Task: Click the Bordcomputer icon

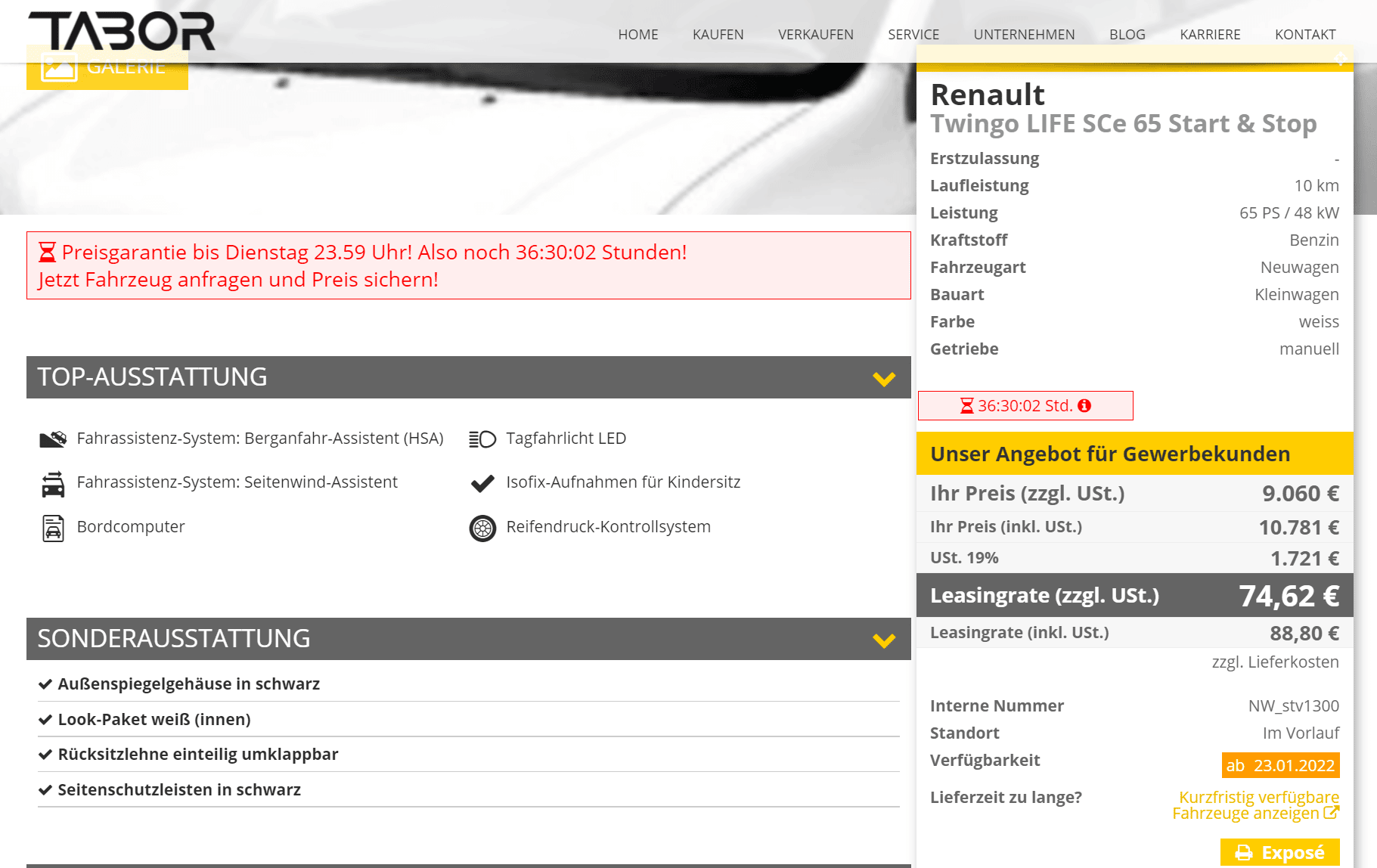Action: [53, 528]
